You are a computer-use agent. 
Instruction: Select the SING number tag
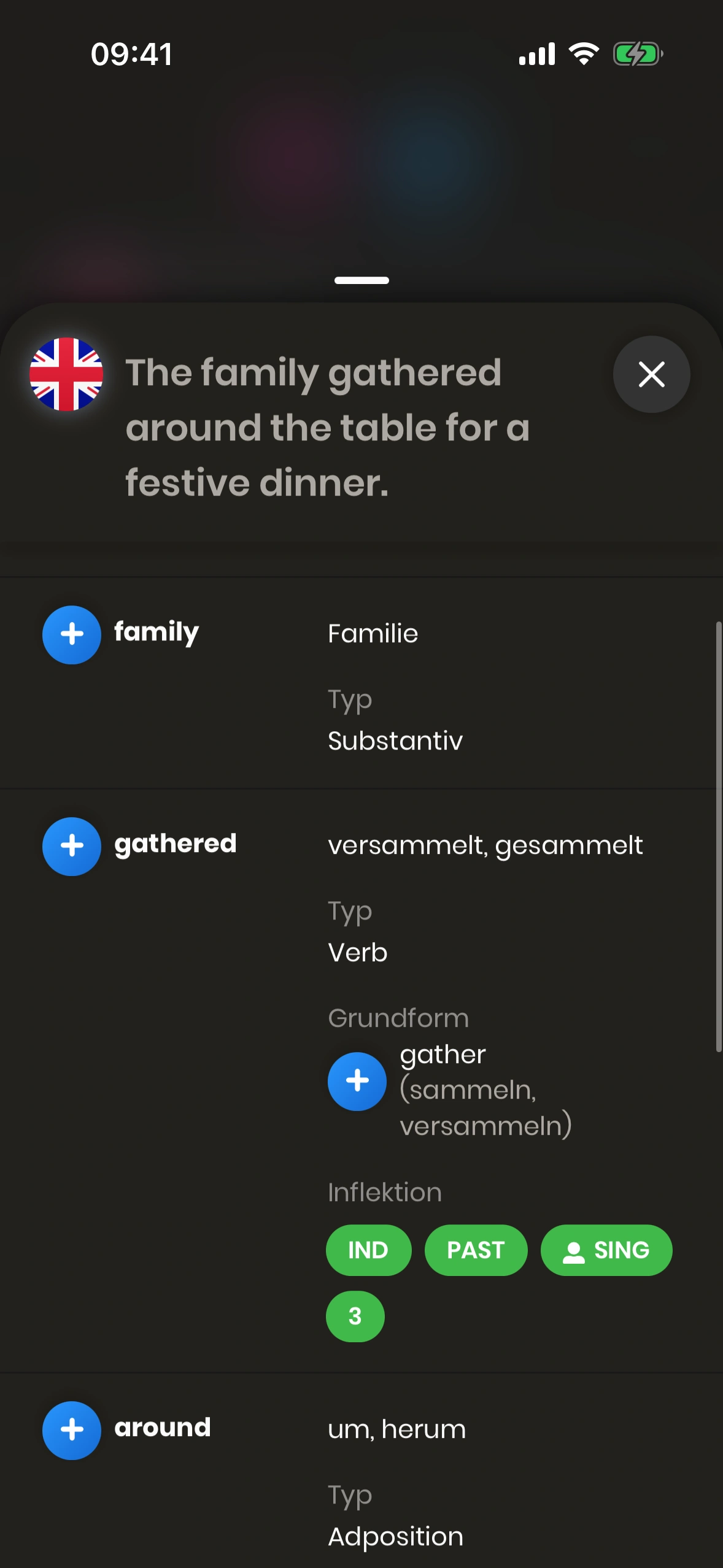click(606, 1250)
